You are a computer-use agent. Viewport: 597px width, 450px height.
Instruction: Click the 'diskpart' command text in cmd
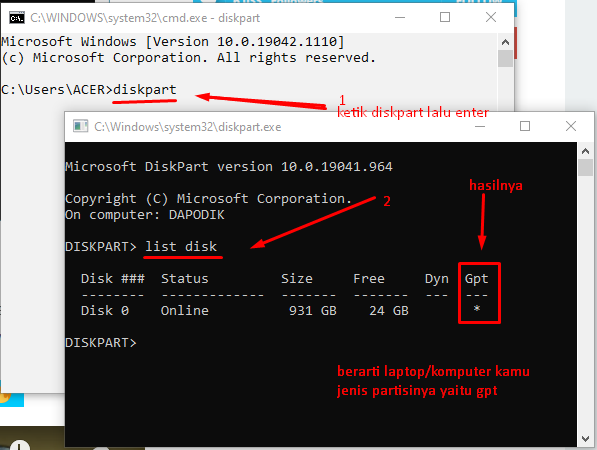(145, 90)
